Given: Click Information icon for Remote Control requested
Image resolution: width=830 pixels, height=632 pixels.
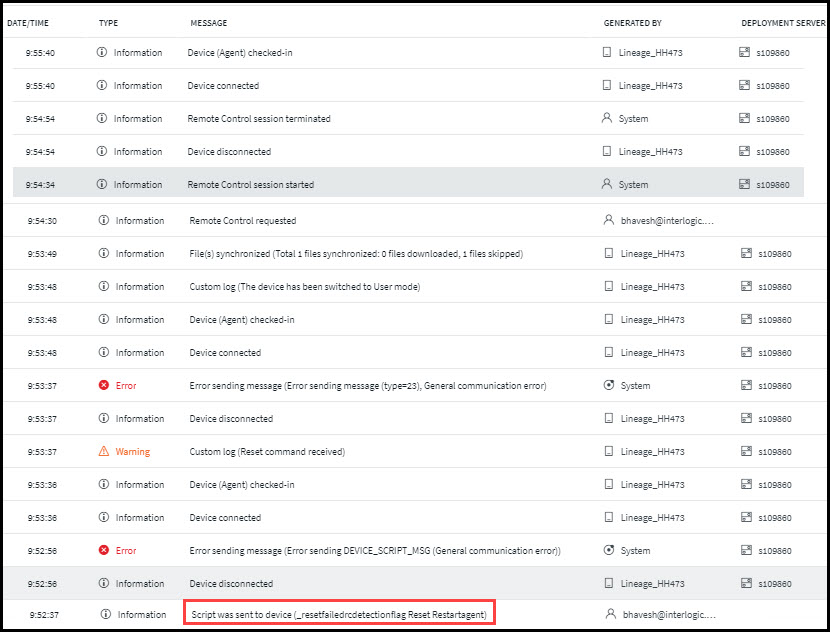Looking at the screenshot, I should coord(104,221).
